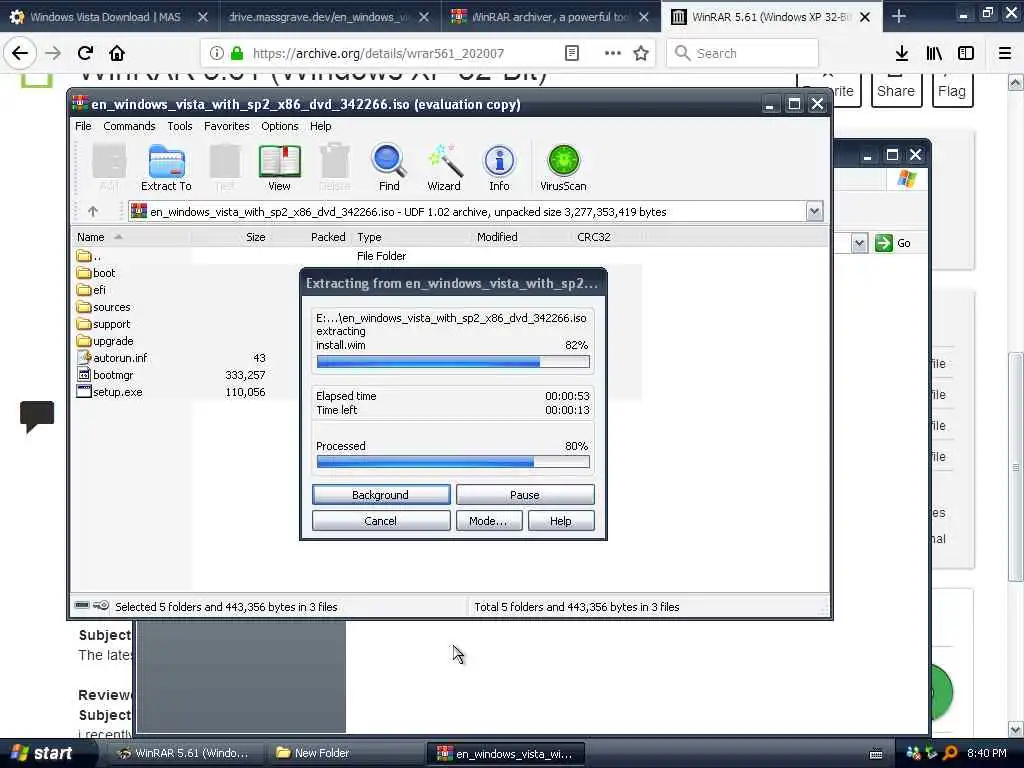Click the Extract To toolbar icon

(166, 167)
